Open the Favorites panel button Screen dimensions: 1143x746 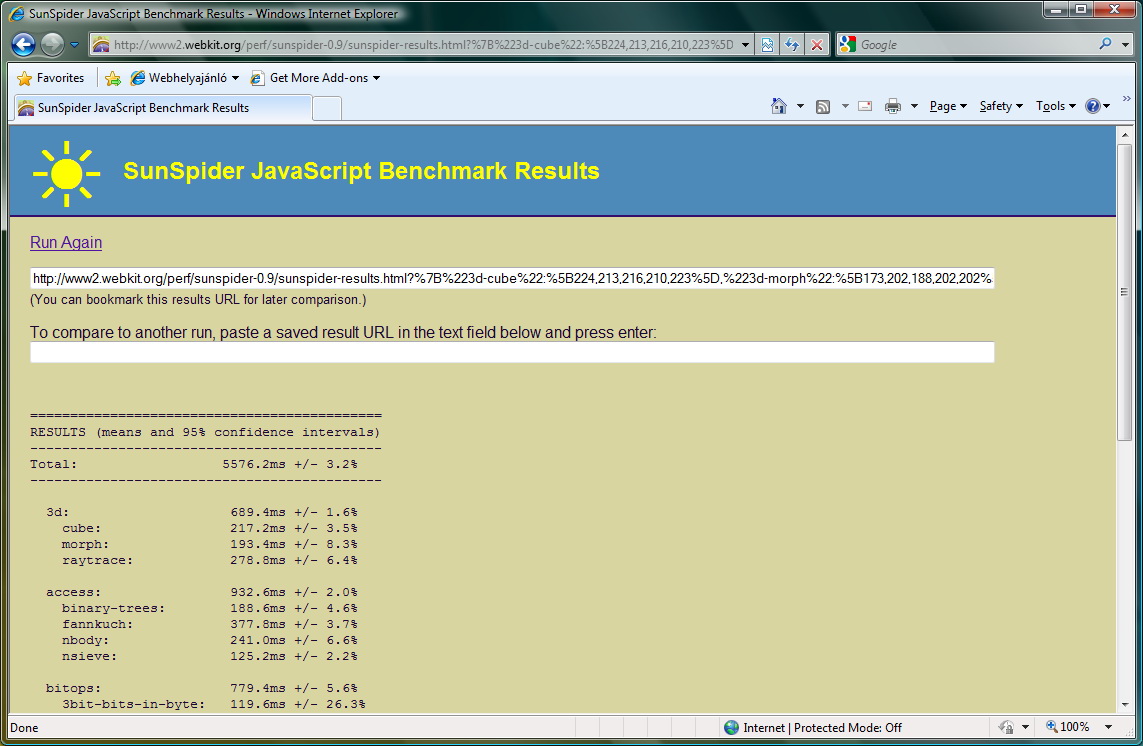click(x=51, y=78)
